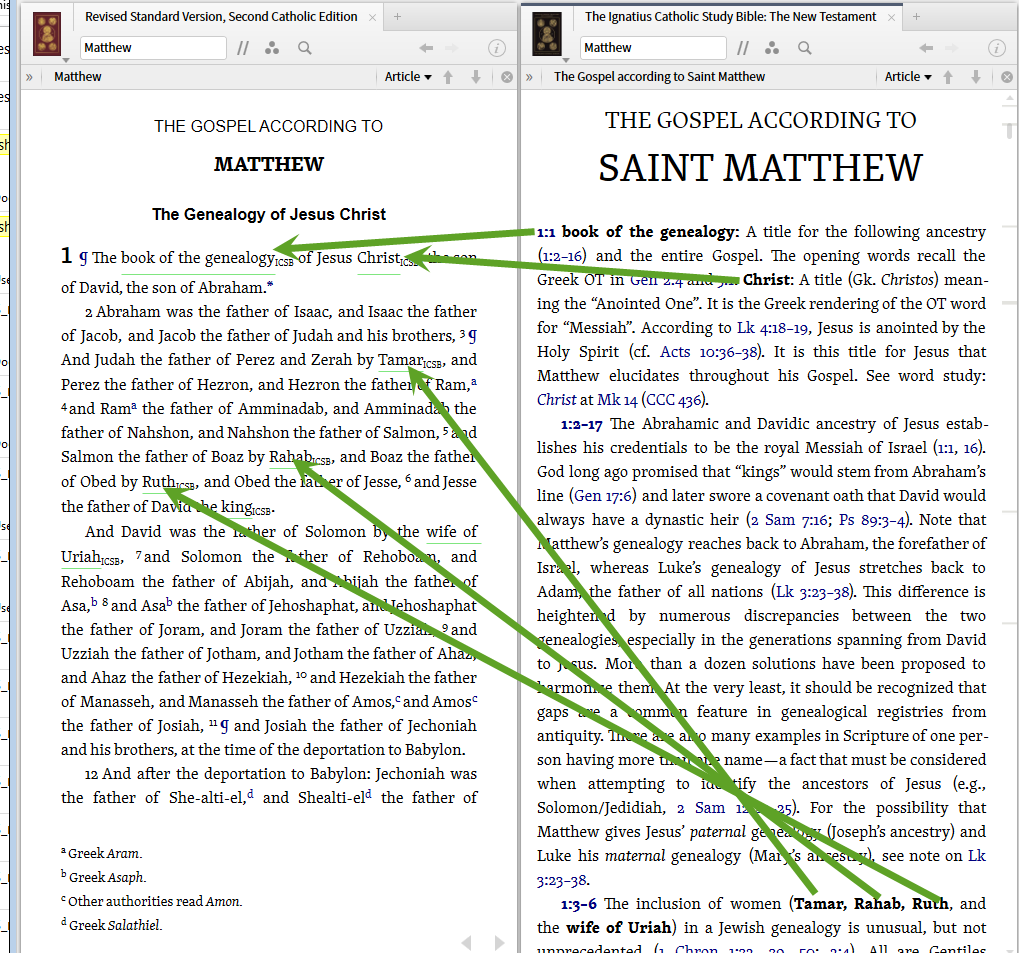Click the RSV reference box containing Matthew
The height and width of the screenshot is (953, 1019).
pos(153,47)
